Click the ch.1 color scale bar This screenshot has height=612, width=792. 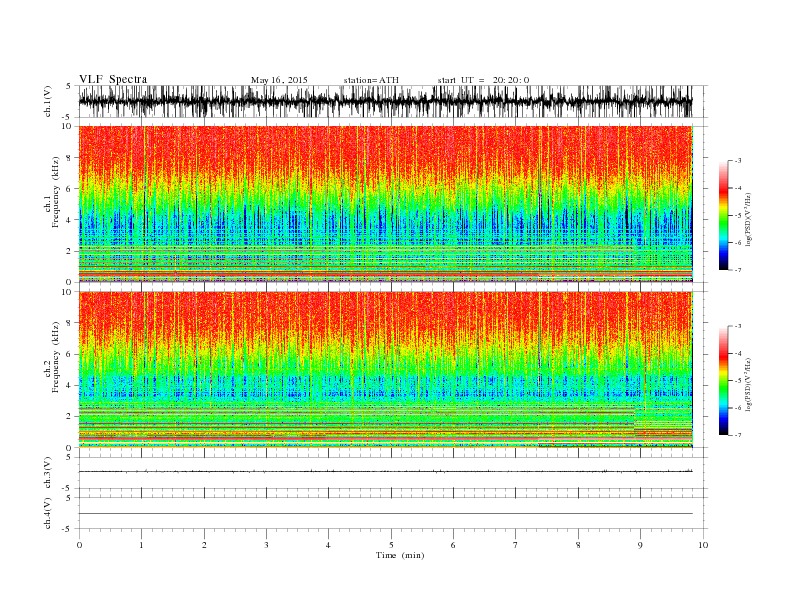(x=724, y=216)
